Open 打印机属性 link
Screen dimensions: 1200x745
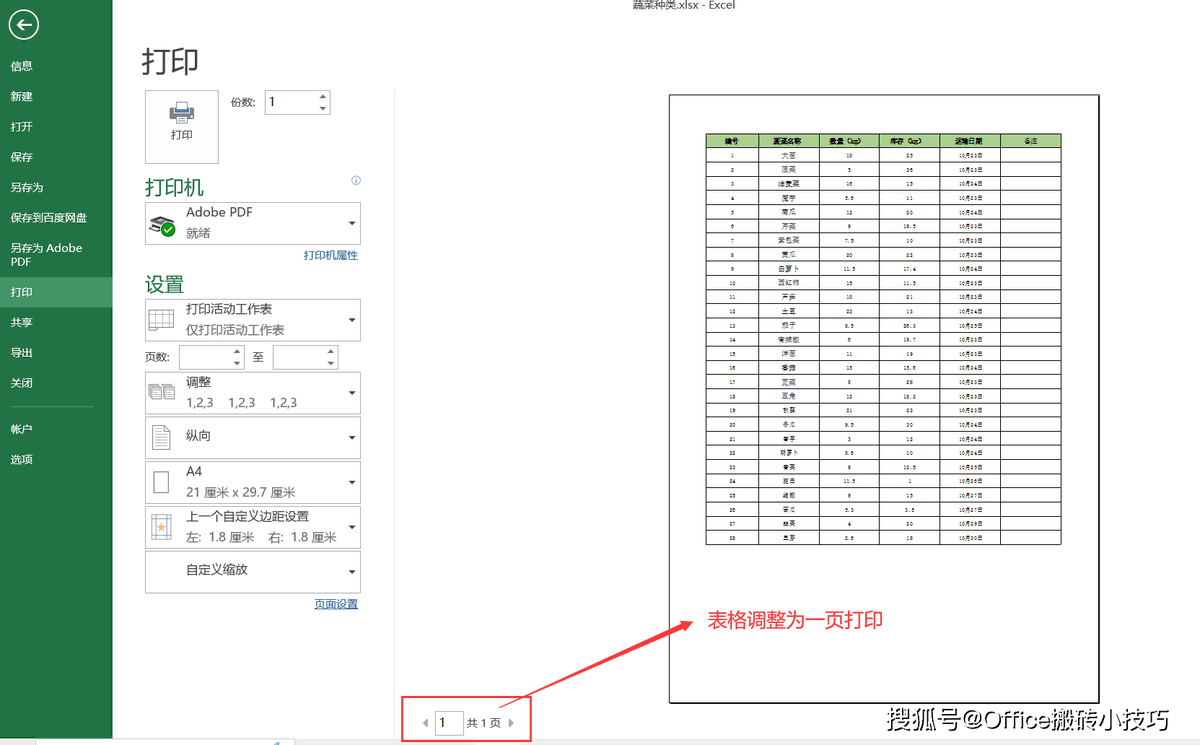[331, 255]
